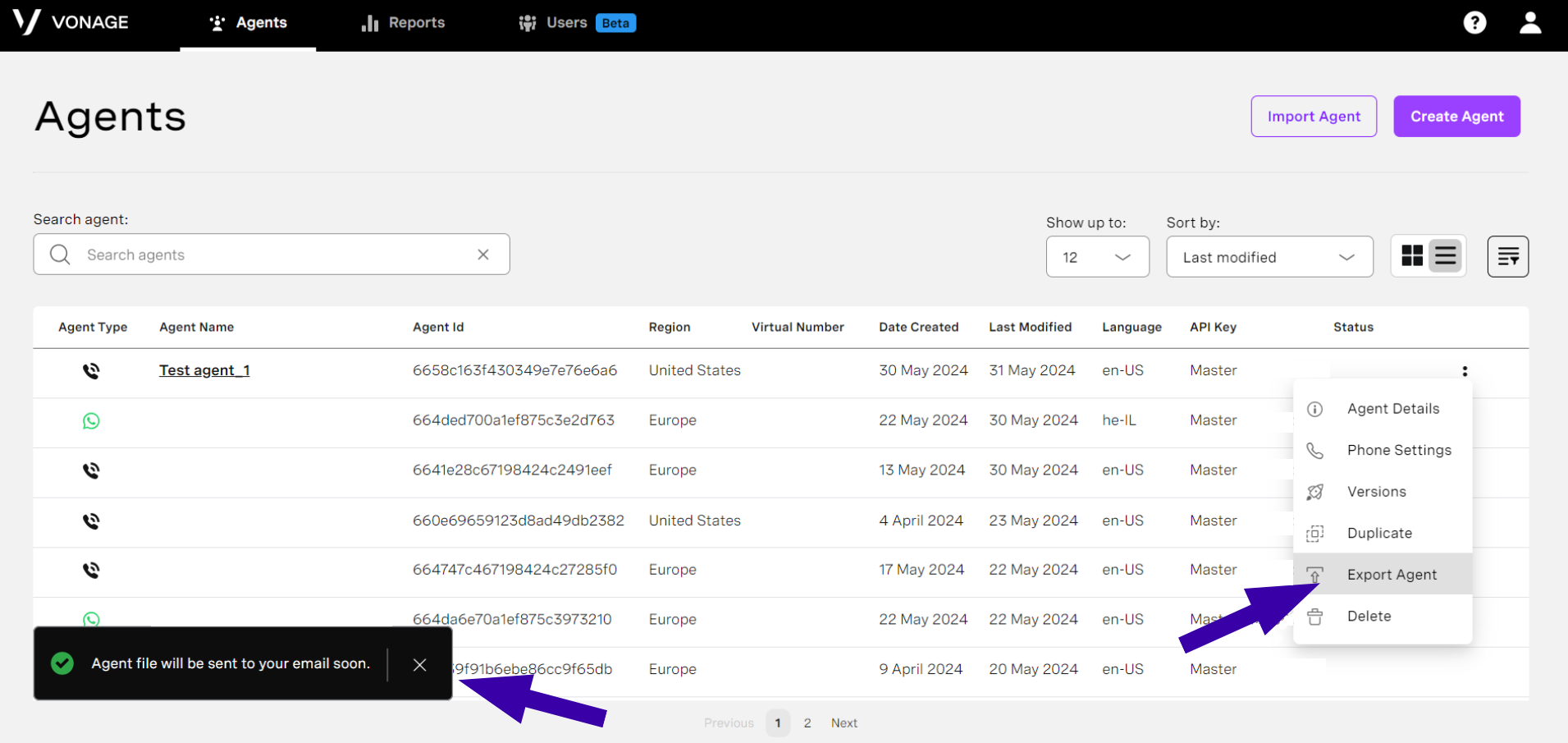This screenshot has height=743, width=1568.
Task: Select the list view layout icon
Action: pyautogui.click(x=1445, y=255)
